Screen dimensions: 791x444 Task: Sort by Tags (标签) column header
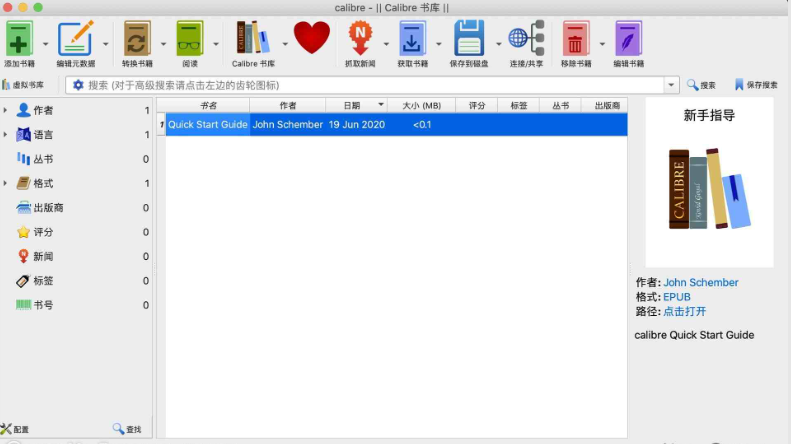pos(519,105)
